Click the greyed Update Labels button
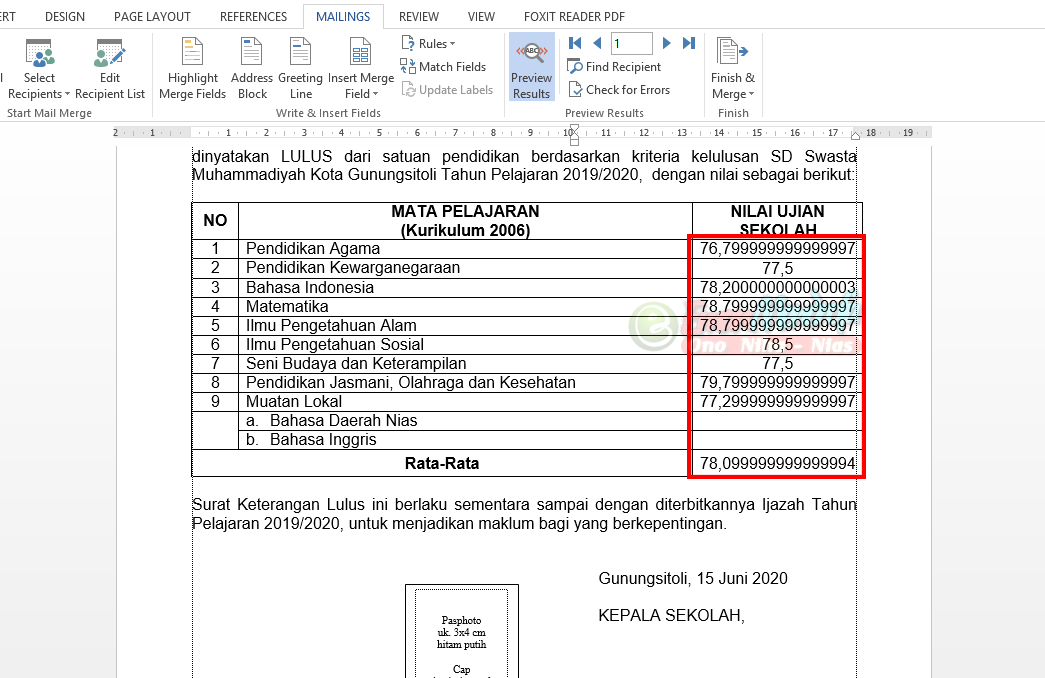 pos(447,90)
